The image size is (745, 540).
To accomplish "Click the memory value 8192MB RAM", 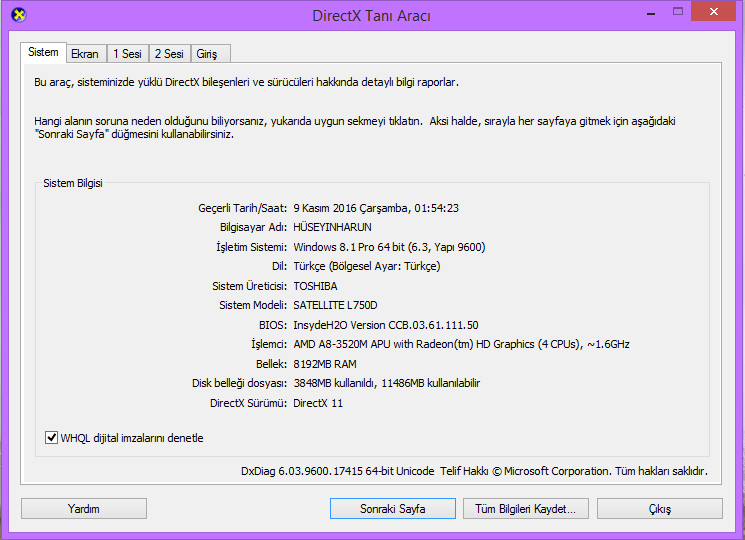I will point(325,364).
